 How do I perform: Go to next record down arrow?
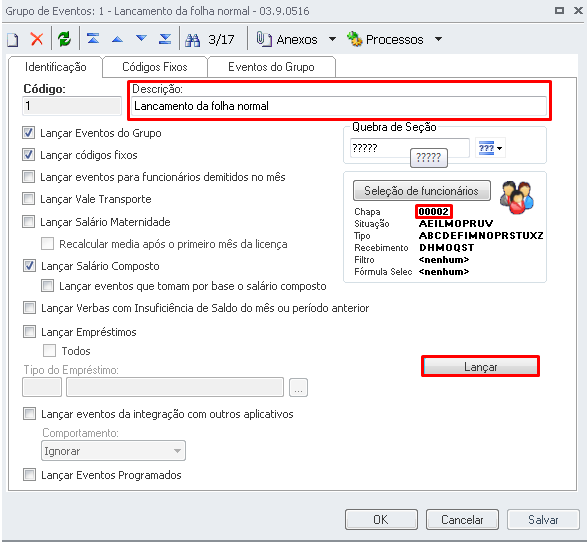click(x=141, y=38)
